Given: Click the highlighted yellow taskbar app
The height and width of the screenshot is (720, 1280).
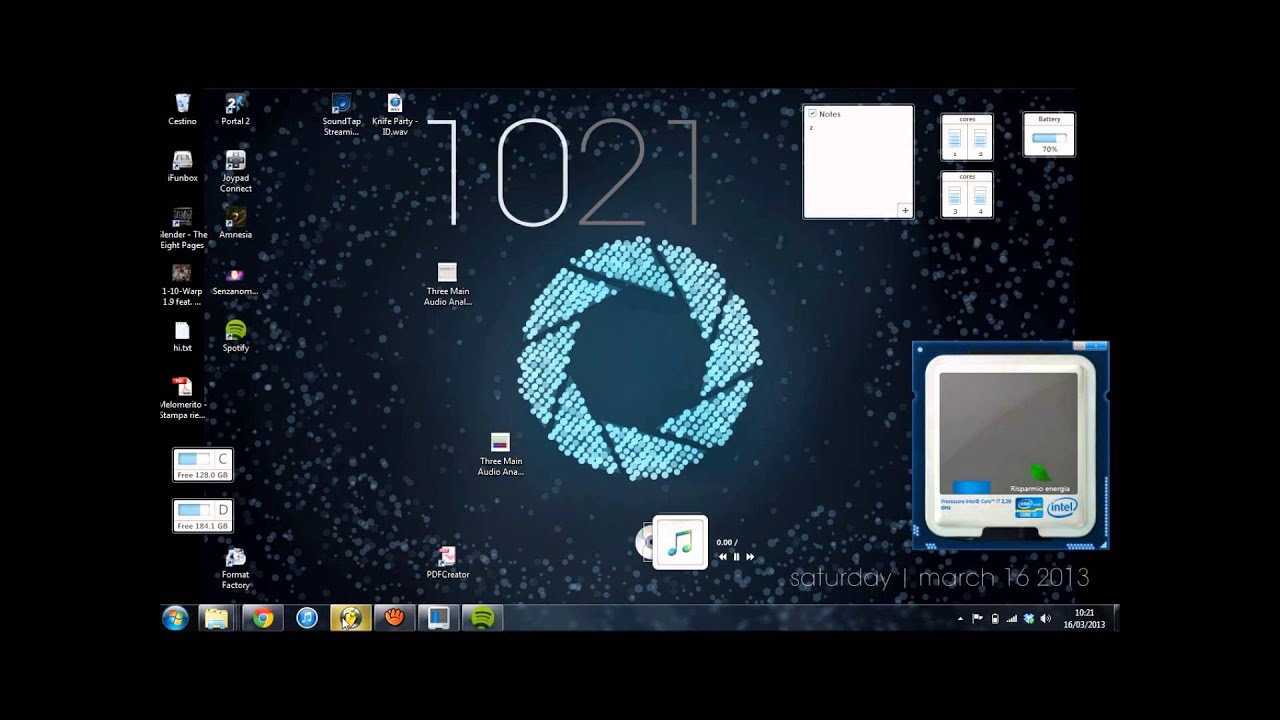Looking at the screenshot, I should click(x=351, y=619).
